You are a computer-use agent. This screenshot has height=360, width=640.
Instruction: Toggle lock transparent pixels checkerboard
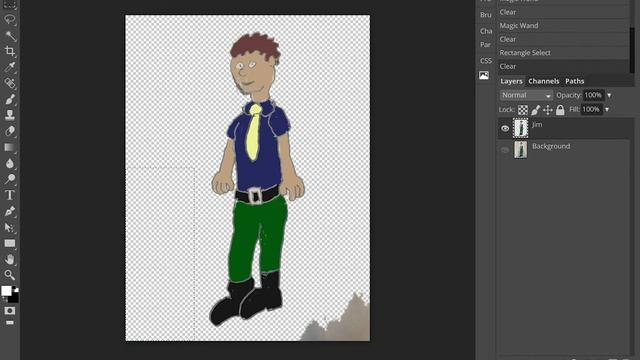(523, 110)
